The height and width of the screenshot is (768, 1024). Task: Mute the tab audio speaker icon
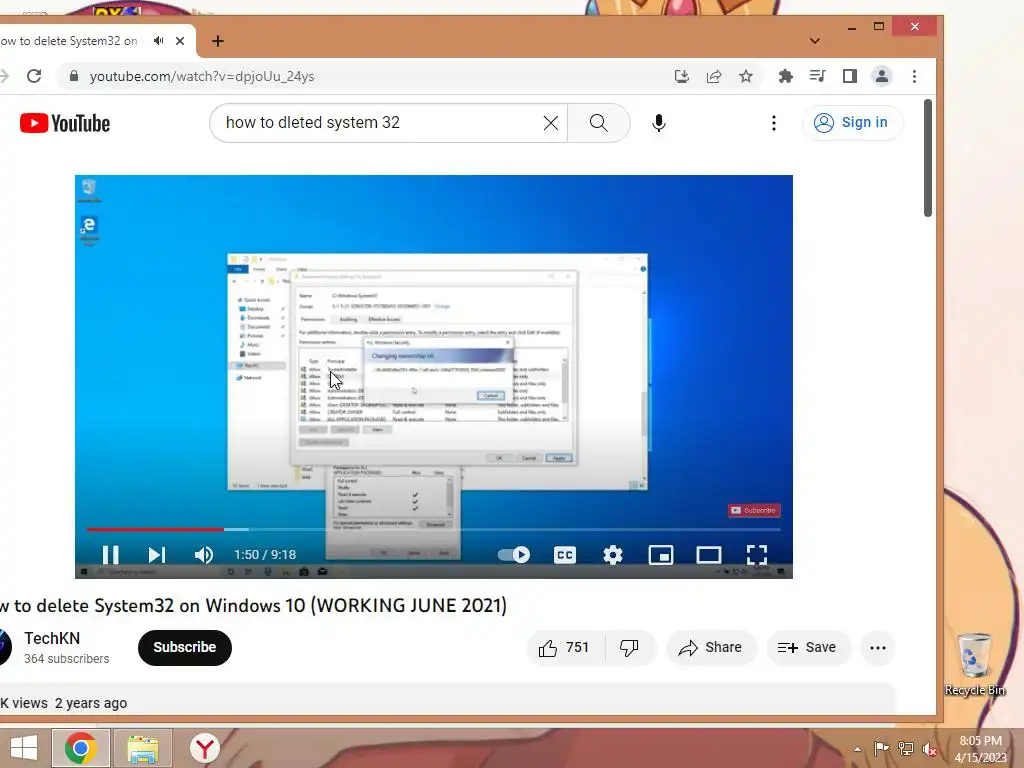[x=158, y=40]
